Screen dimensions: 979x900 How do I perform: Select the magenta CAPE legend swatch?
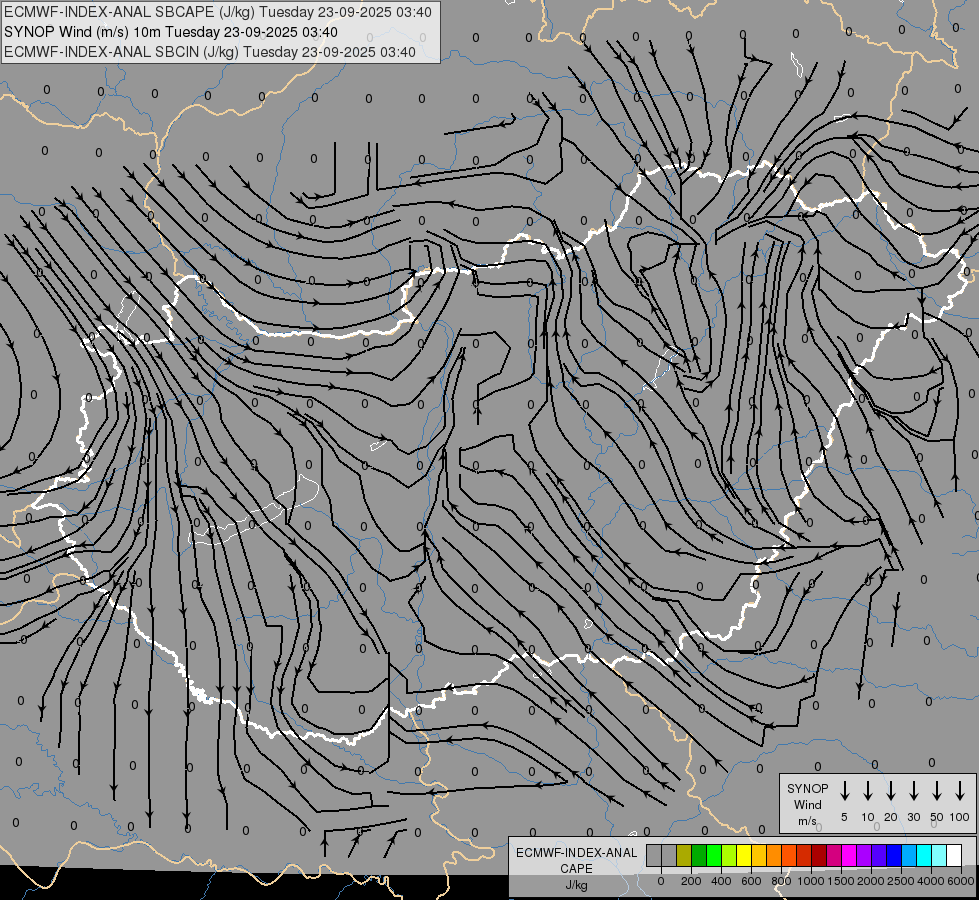click(850, 856)
